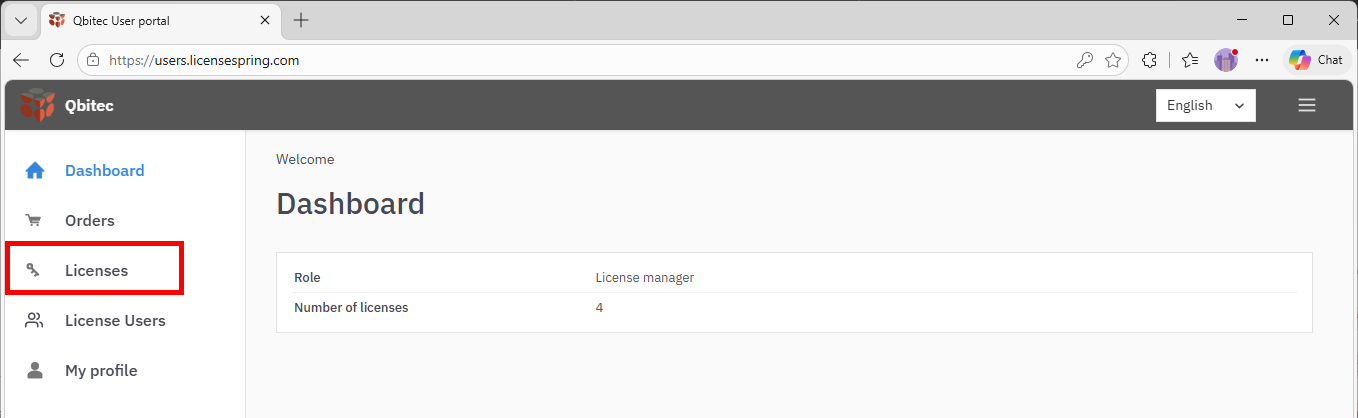Click the License Users people icon
The image size is (1358, 418).
(35, 321)
